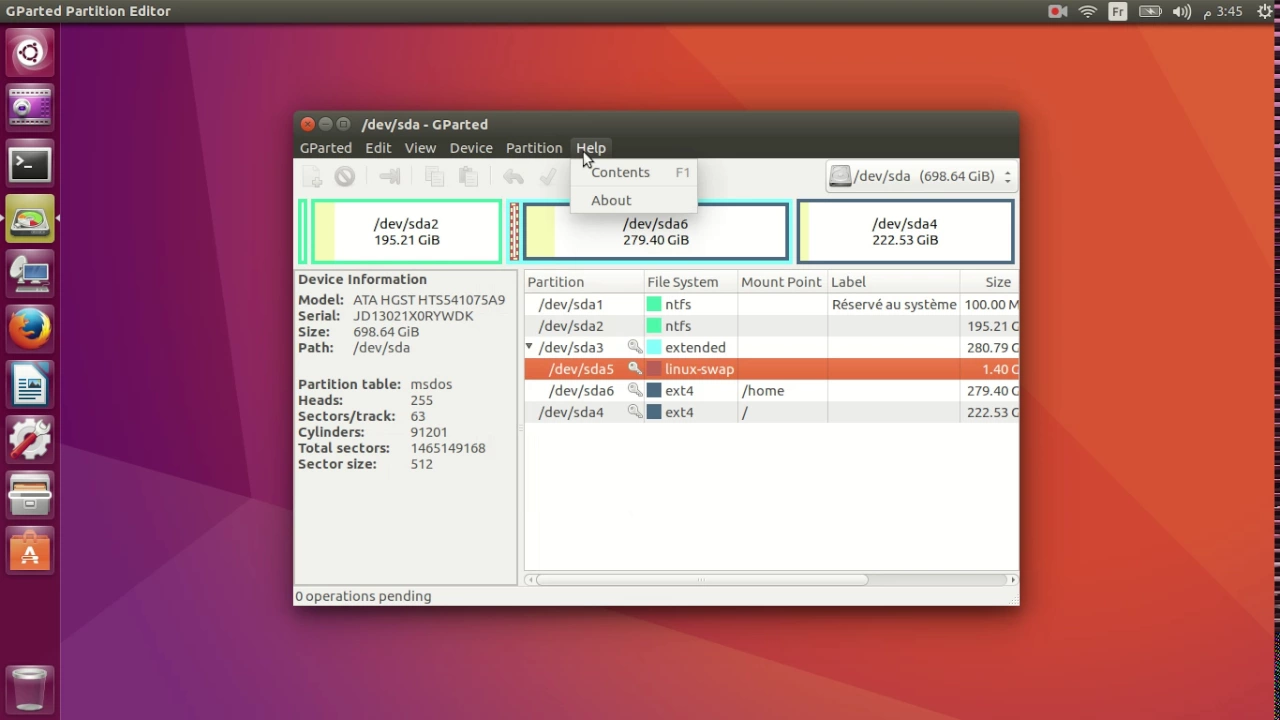Click the Copy partition toolbar icon
This screenshot has height=720, width=1280.
pyautogui.click(x=434, y=177)
